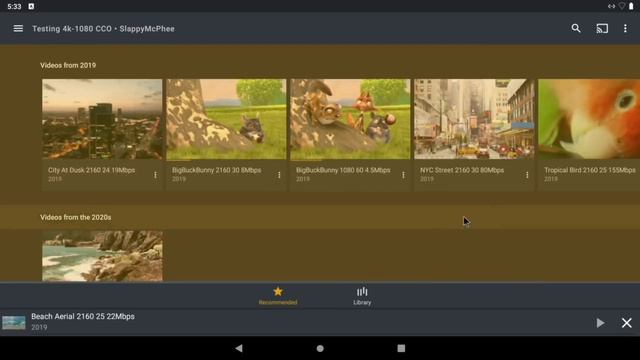Tap the Android back button

[x=239, y=348]
